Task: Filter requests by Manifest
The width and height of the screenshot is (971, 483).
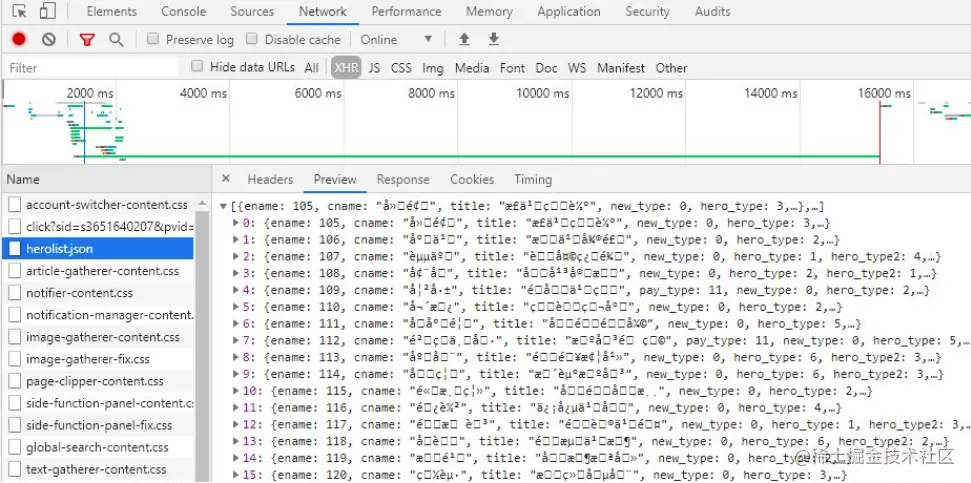Action: tap(620, 68)
